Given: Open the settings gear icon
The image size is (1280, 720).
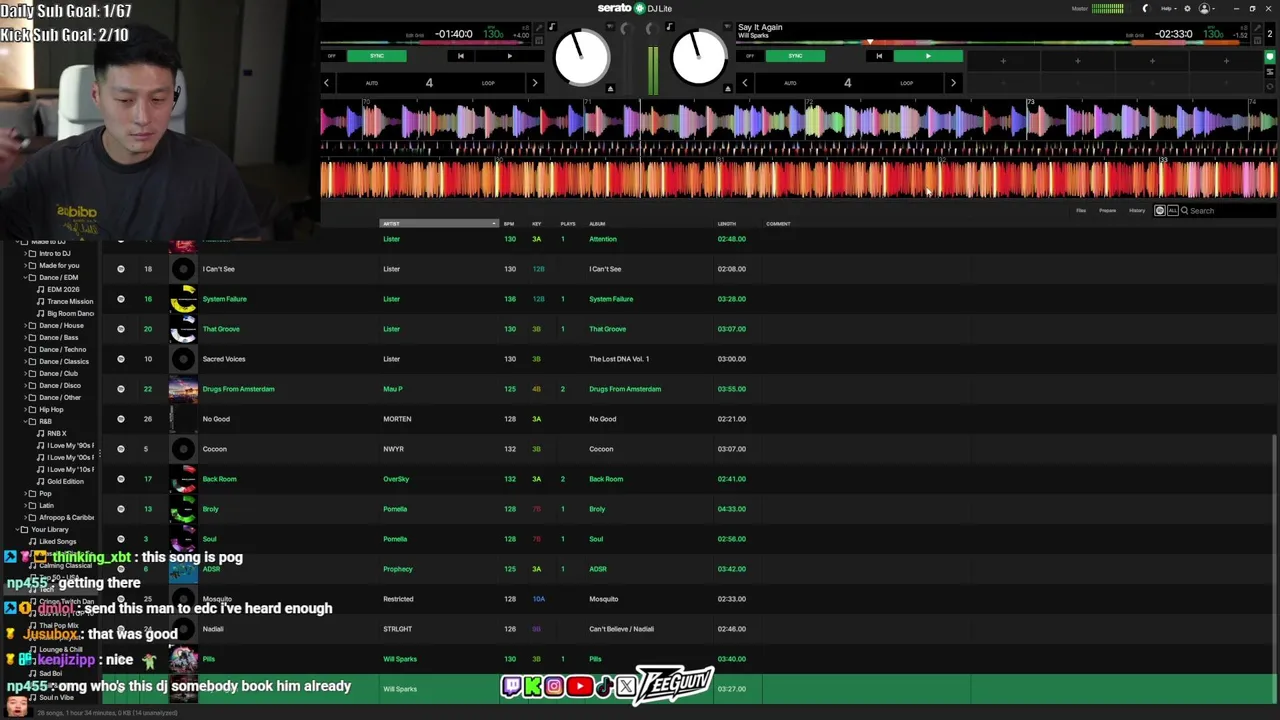Looking at the screenshot, I should 1186,9.
